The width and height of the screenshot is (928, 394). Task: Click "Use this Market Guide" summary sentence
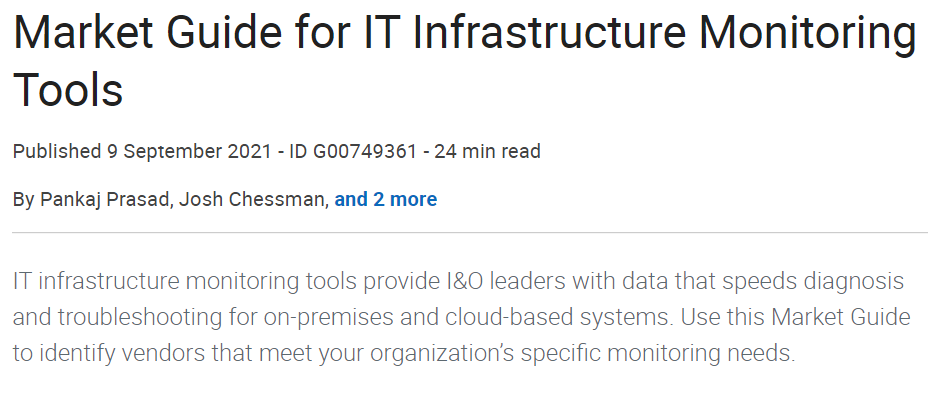795,317
